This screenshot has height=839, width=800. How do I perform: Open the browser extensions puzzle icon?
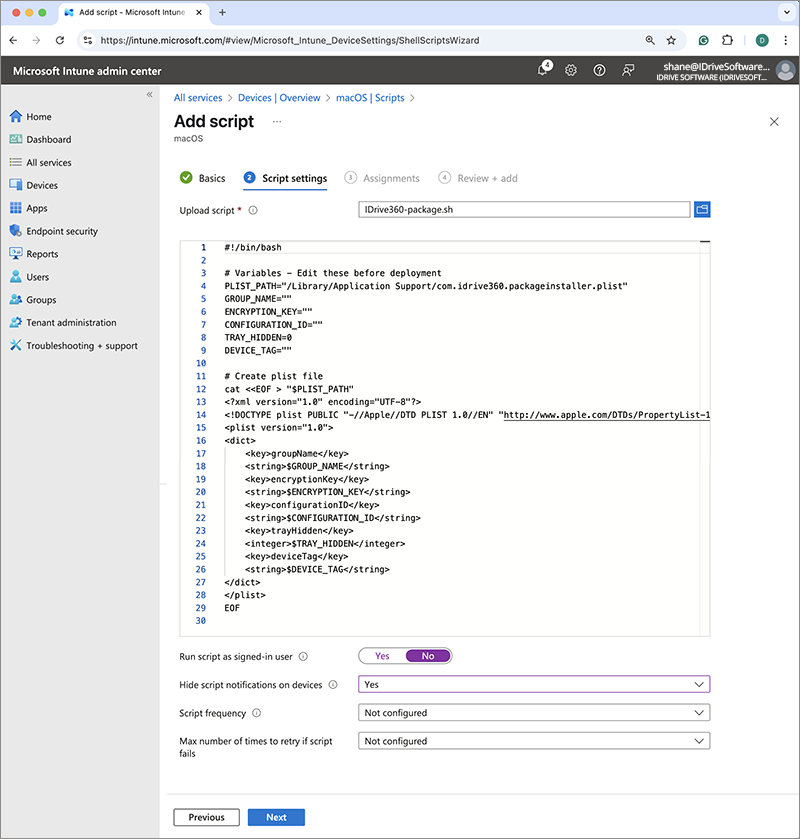727,40
